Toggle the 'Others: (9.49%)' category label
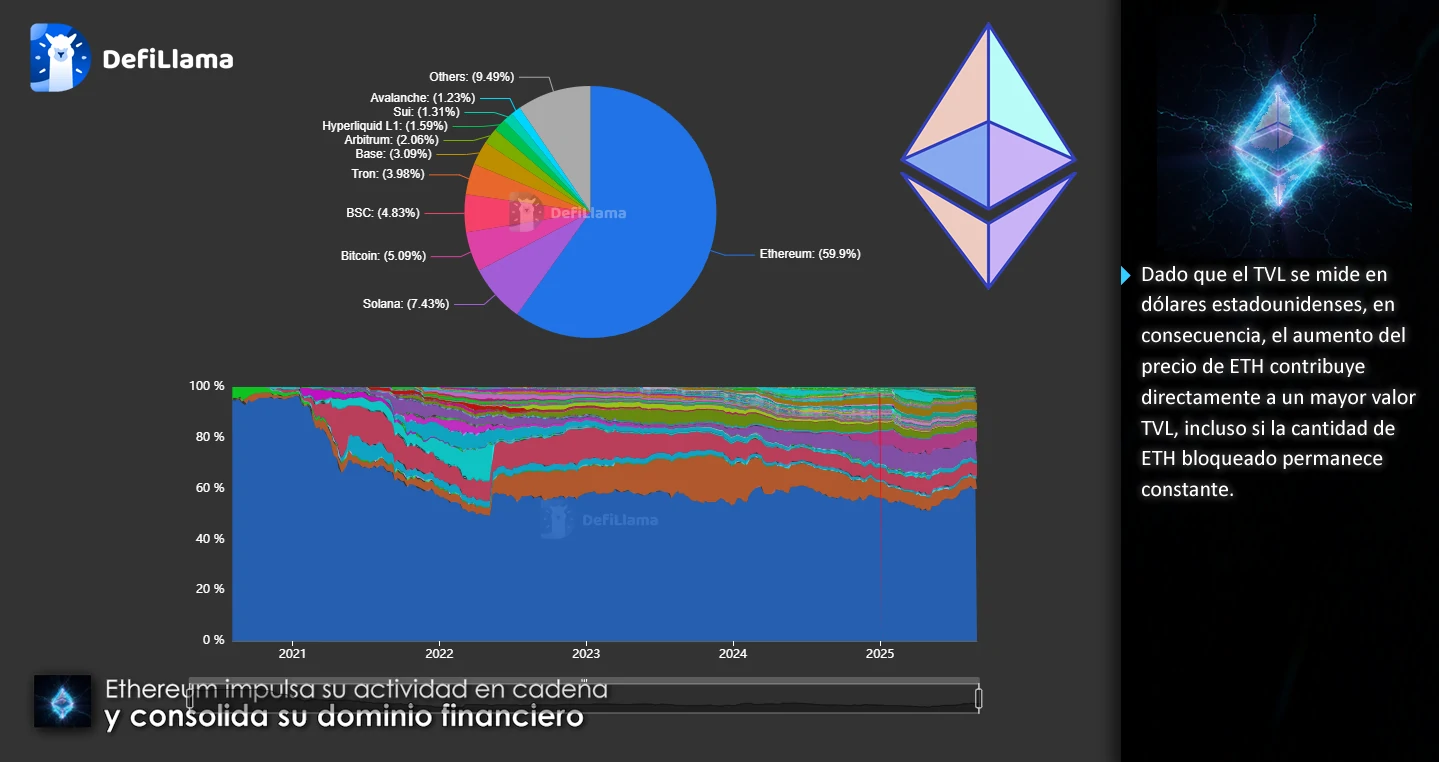1439x762 pixels. pos(470,76)
